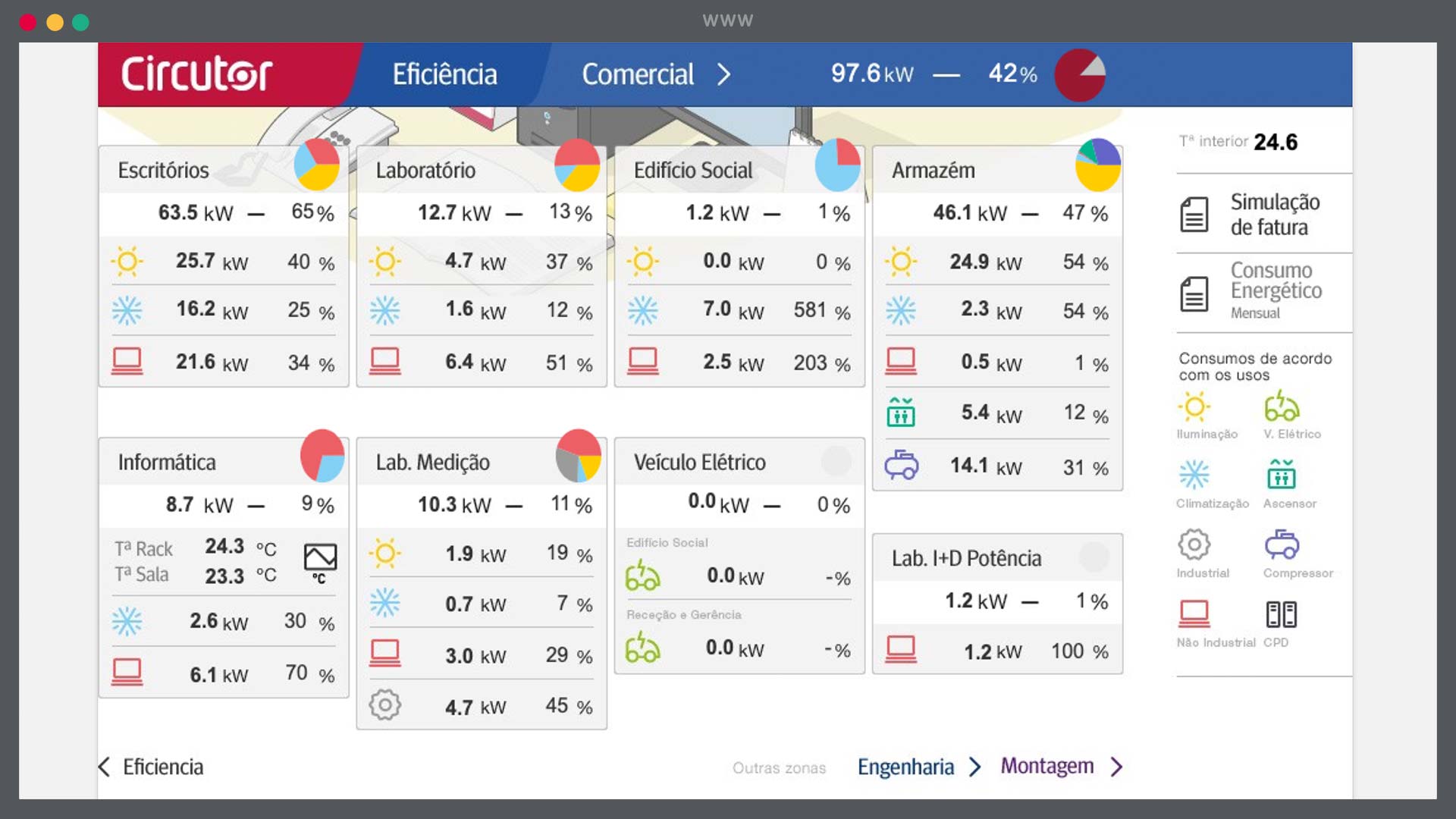Click the Iluminação sun icon in legend
This screenshot has height=819, width=1456.
1194,407
